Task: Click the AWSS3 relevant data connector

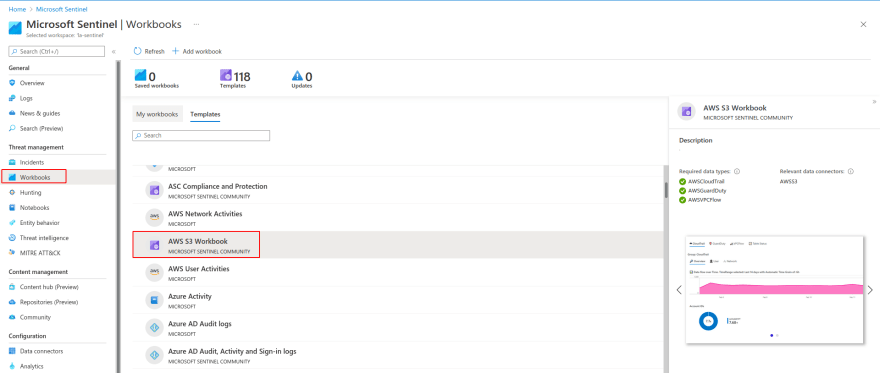Action: pyautogui.click(x=789, y=182)
